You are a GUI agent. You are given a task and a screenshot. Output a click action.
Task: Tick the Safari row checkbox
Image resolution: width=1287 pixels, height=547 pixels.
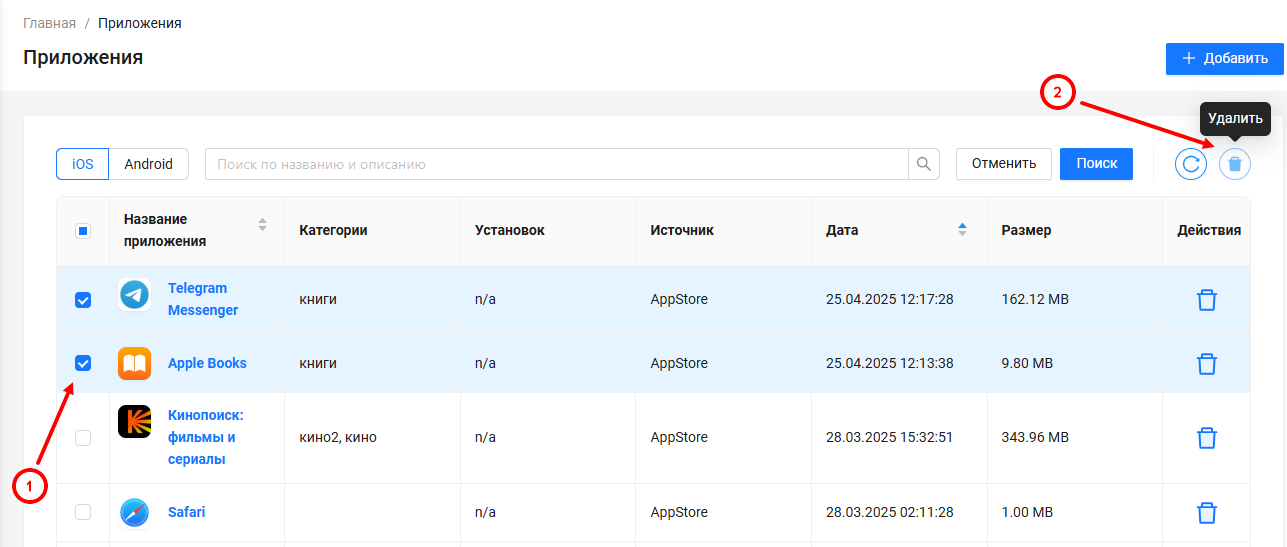coord(83,512)
